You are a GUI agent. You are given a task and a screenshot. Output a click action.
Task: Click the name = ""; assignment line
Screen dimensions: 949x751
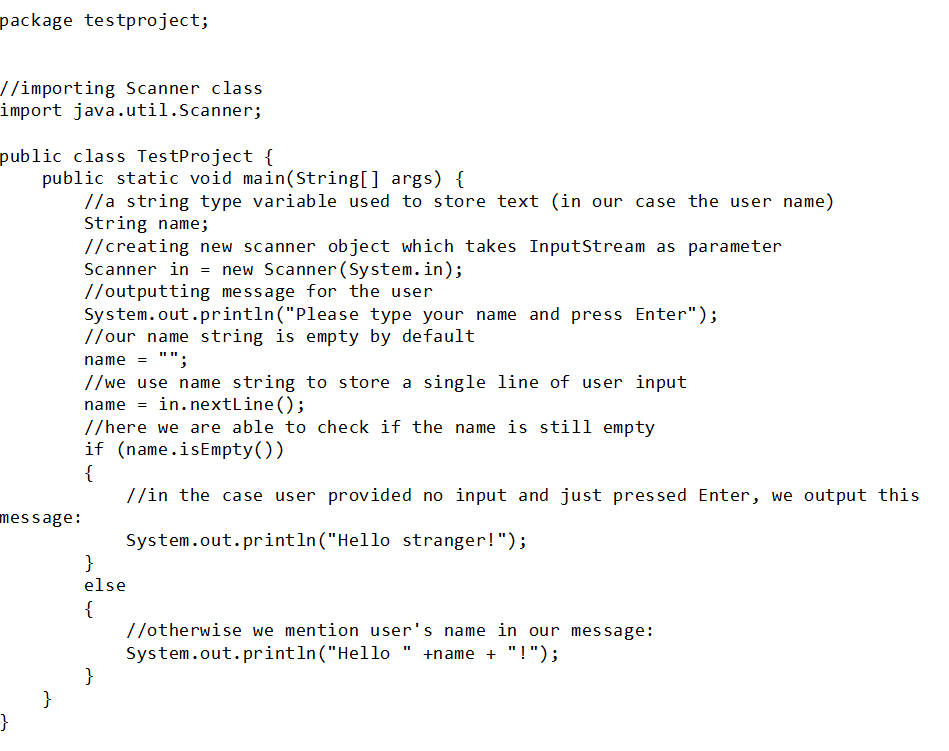click(136, 359)
